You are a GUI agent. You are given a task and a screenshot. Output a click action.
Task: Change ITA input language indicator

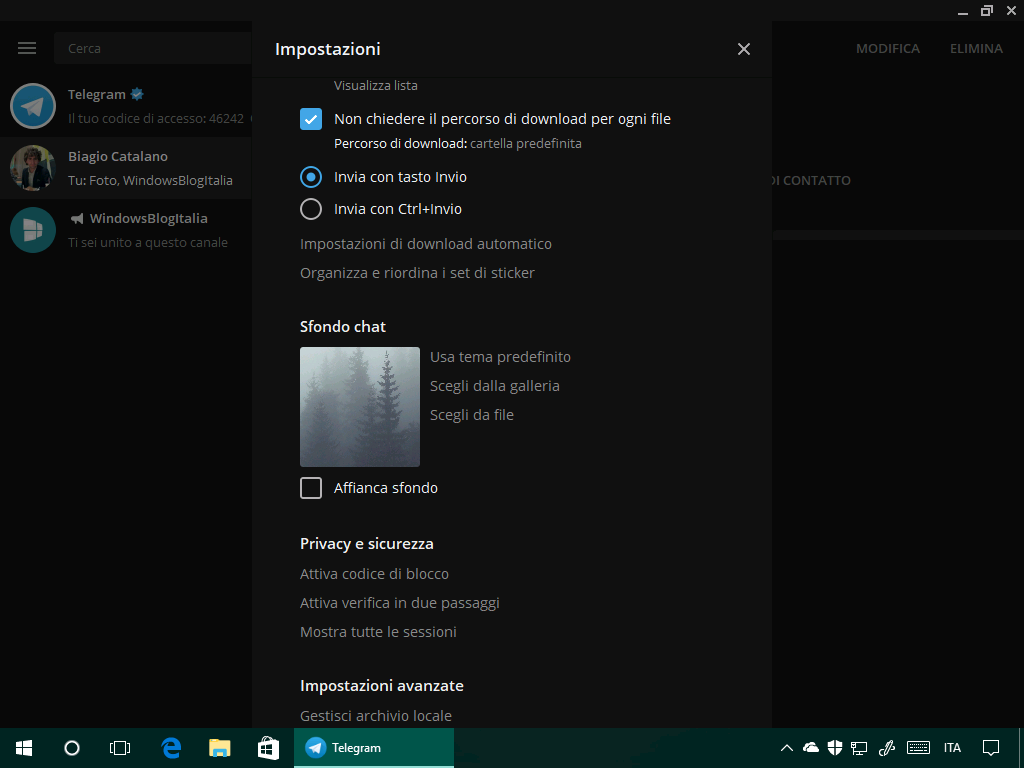[x=952, y=748]
